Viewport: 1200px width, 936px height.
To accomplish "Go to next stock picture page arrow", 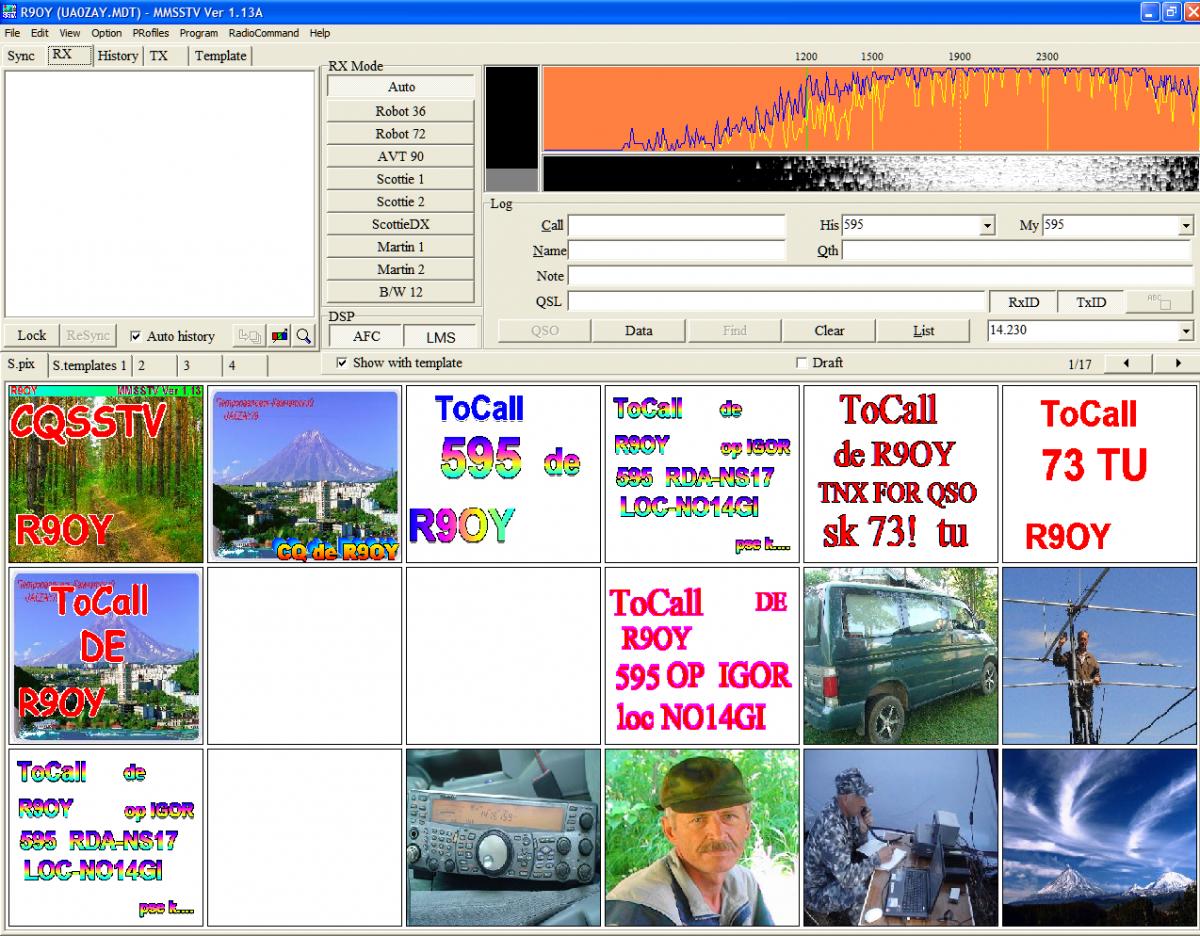I will (1178, 364).
